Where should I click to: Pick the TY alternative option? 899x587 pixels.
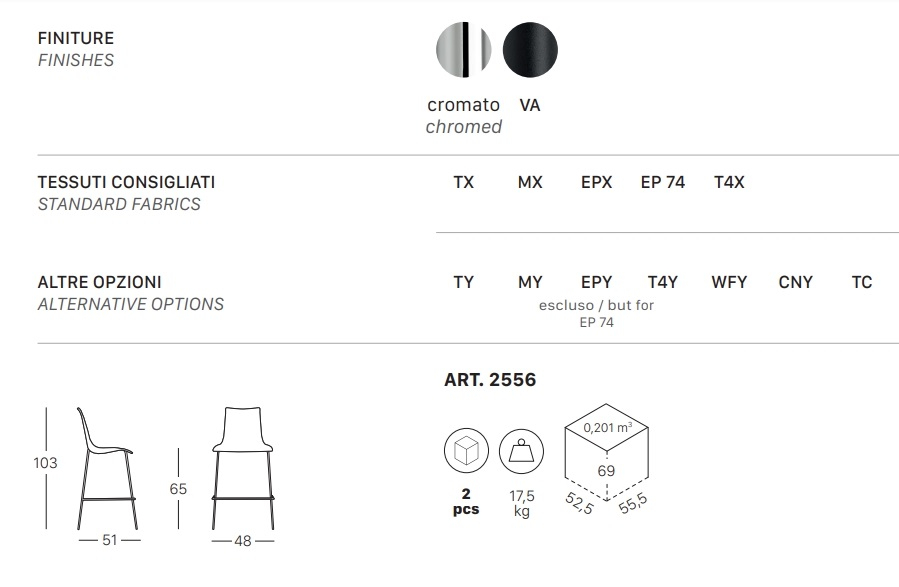pyautogui.click(x=464, y=282)
